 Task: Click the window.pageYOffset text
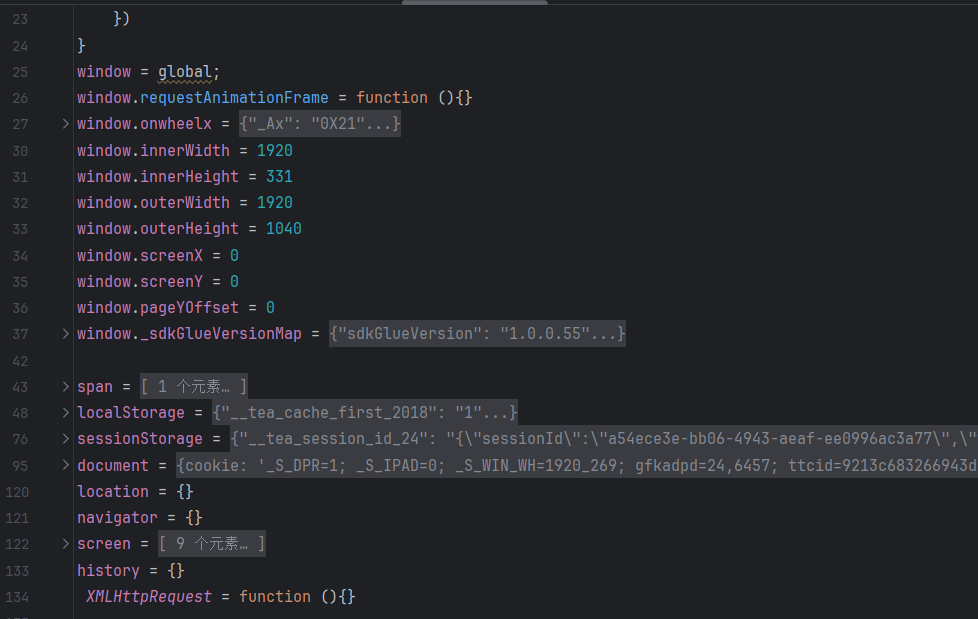pyautogui.click(x=158, y=308)
